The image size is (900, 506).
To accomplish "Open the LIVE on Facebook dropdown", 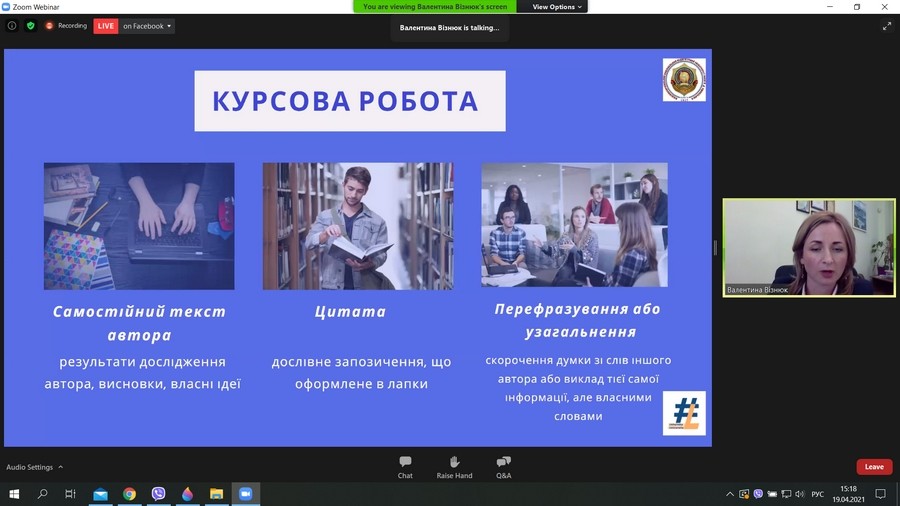I will click(x=134, y=26).
